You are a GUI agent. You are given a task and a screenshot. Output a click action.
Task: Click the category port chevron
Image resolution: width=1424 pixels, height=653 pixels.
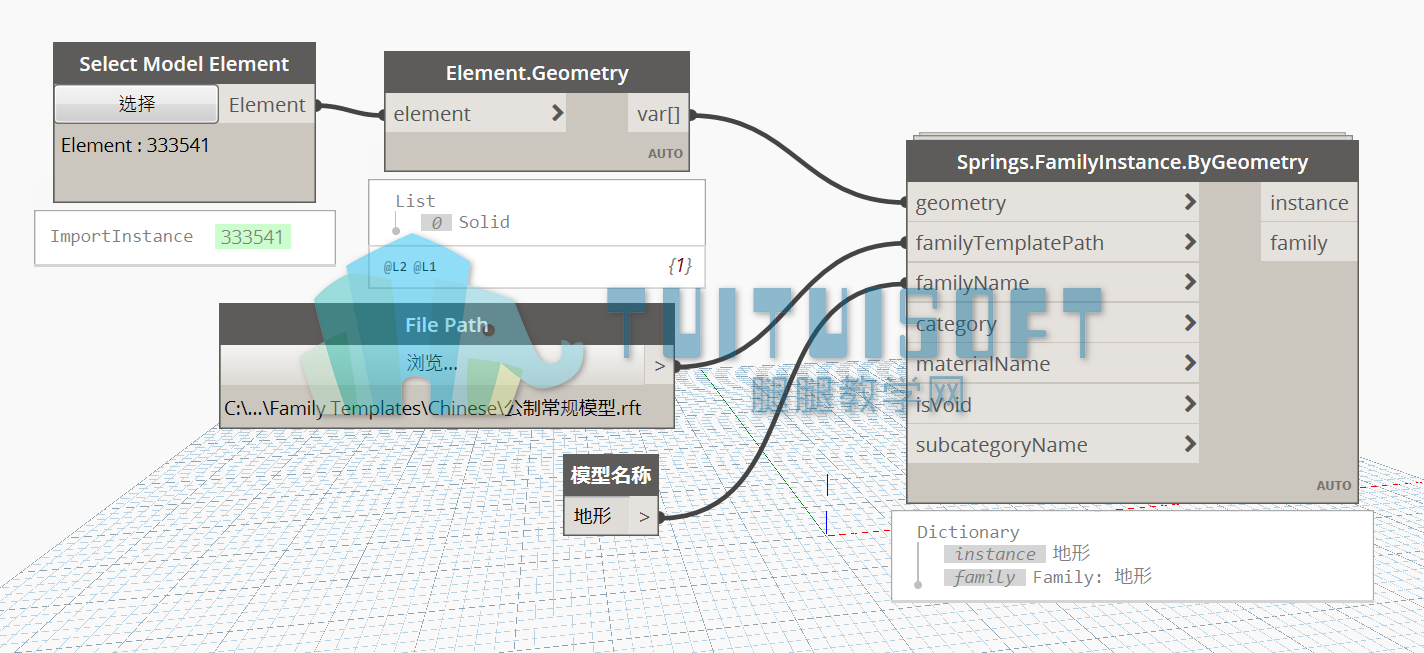click(x=1190, y=323)
